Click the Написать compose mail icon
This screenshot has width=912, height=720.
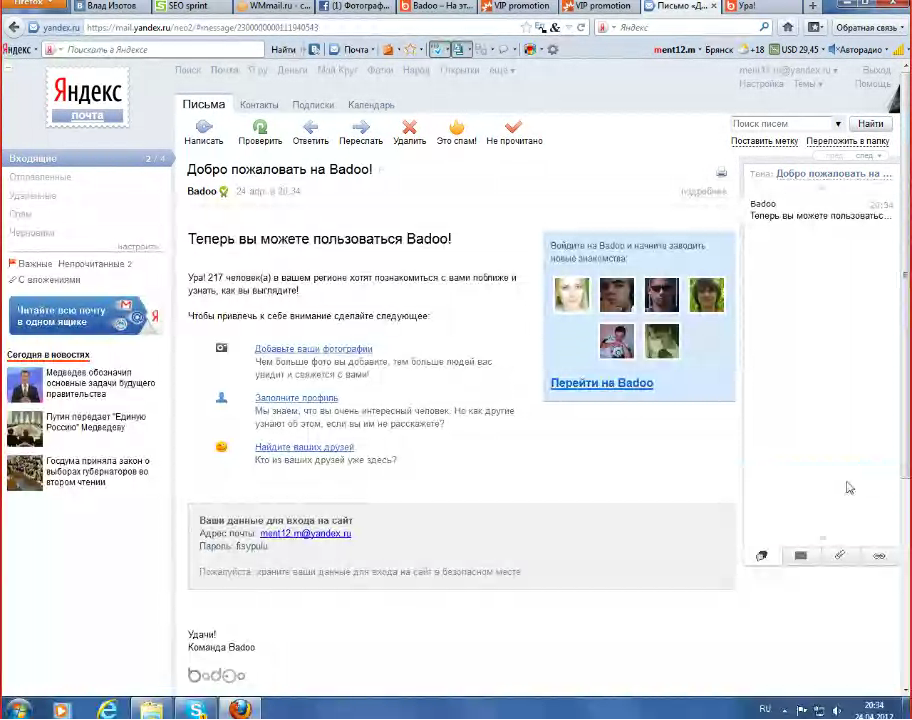tap(204, 126)
